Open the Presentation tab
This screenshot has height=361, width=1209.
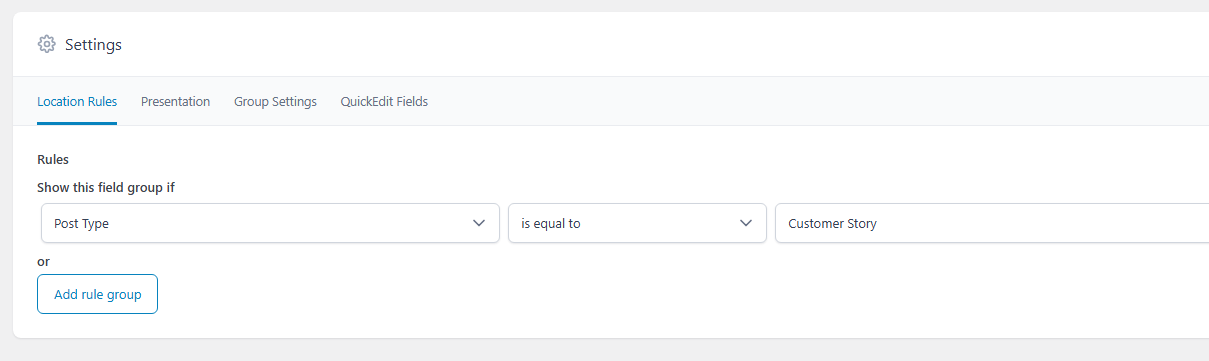(175, 102)
